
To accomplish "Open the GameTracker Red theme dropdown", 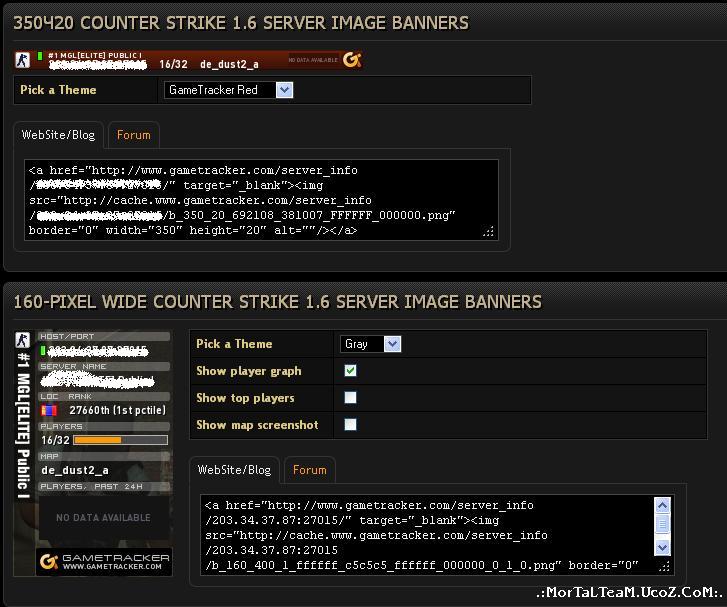I will [229, 90].
